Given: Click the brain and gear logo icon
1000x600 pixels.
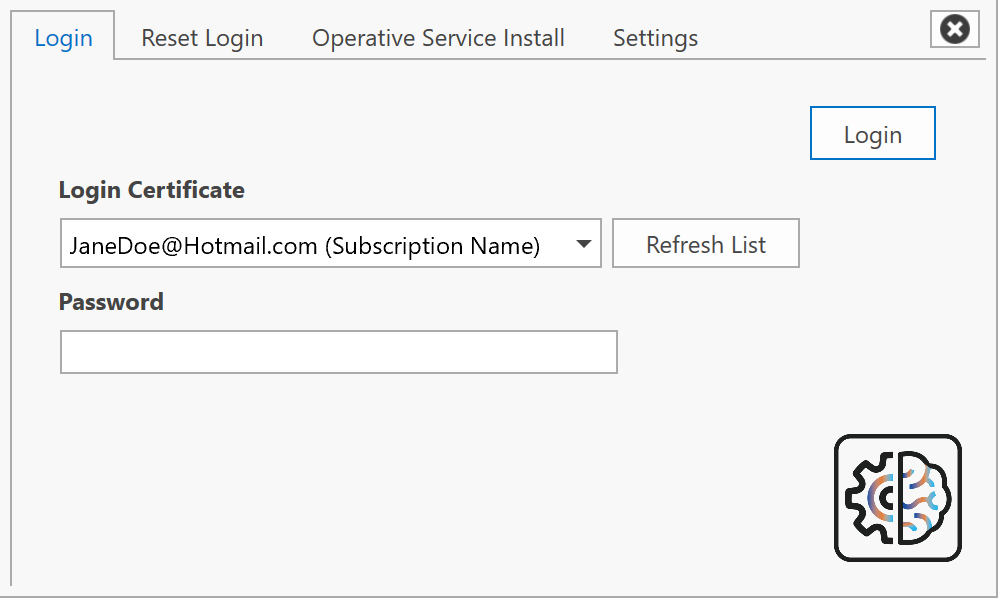Looking at the screenshot, I should pos(897,497).
